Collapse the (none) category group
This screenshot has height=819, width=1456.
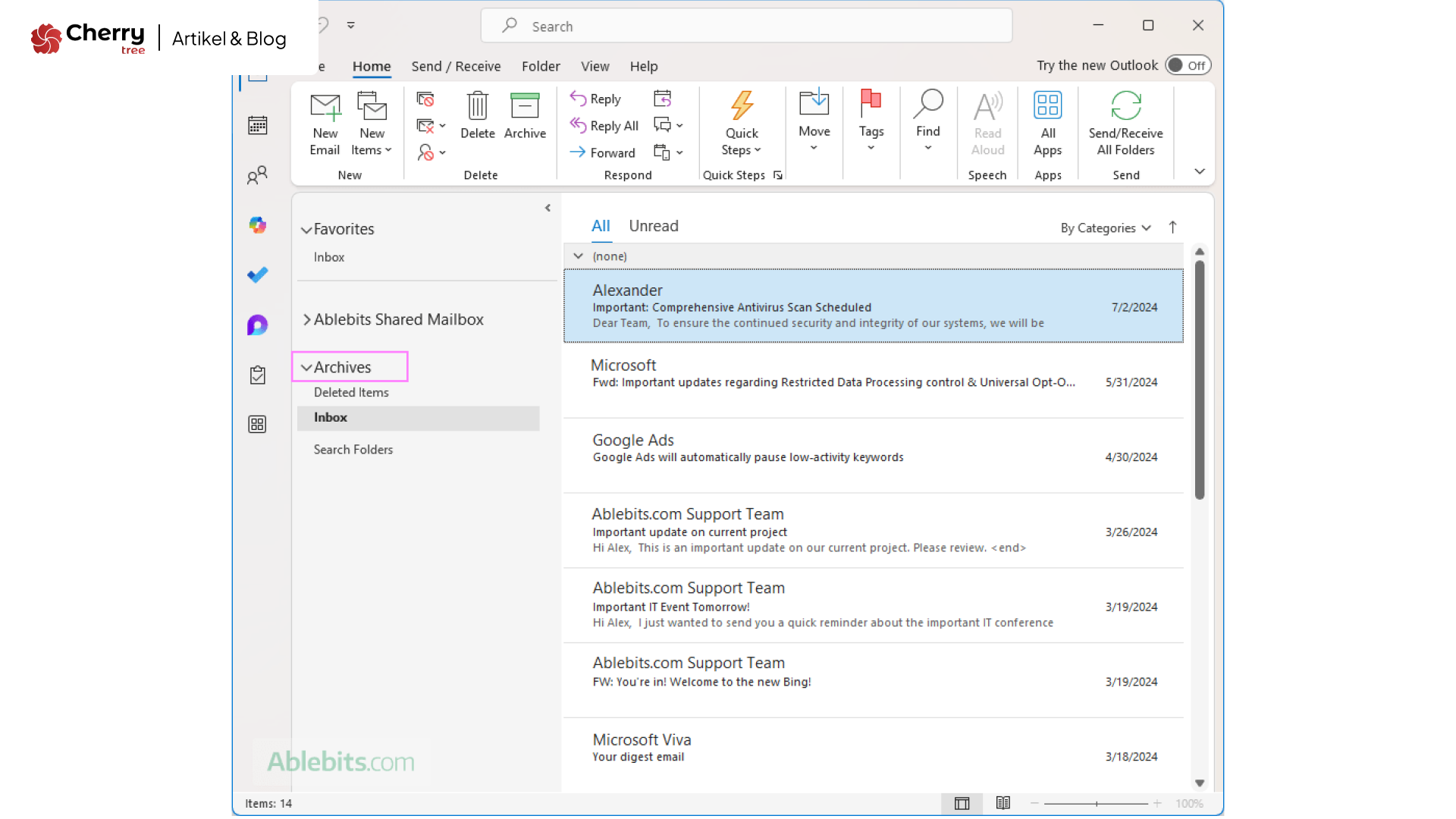(x=578, y=256)
